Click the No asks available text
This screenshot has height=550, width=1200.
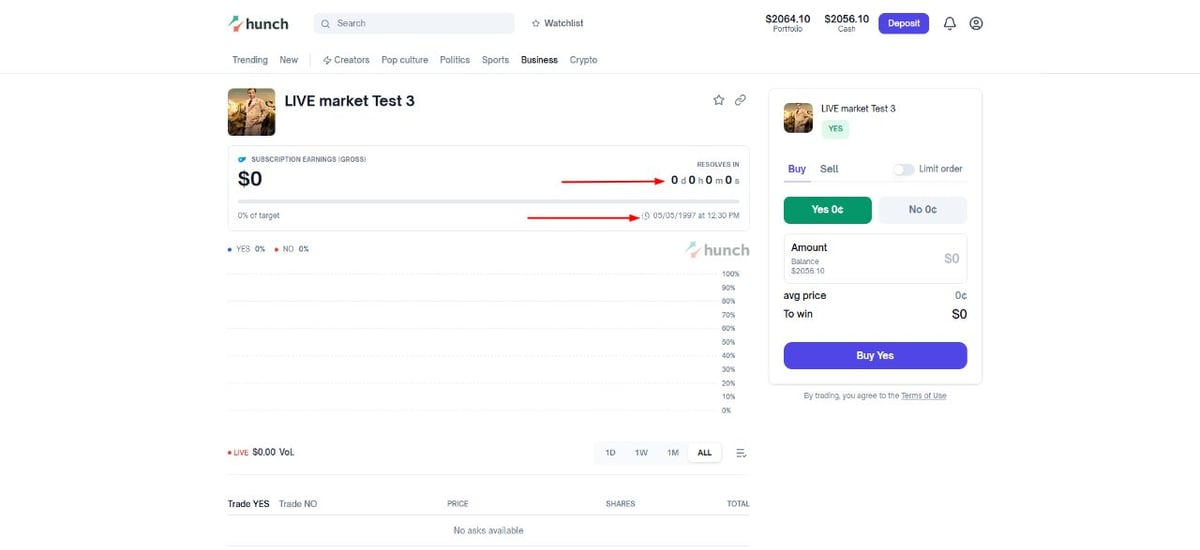pos(488,531)
